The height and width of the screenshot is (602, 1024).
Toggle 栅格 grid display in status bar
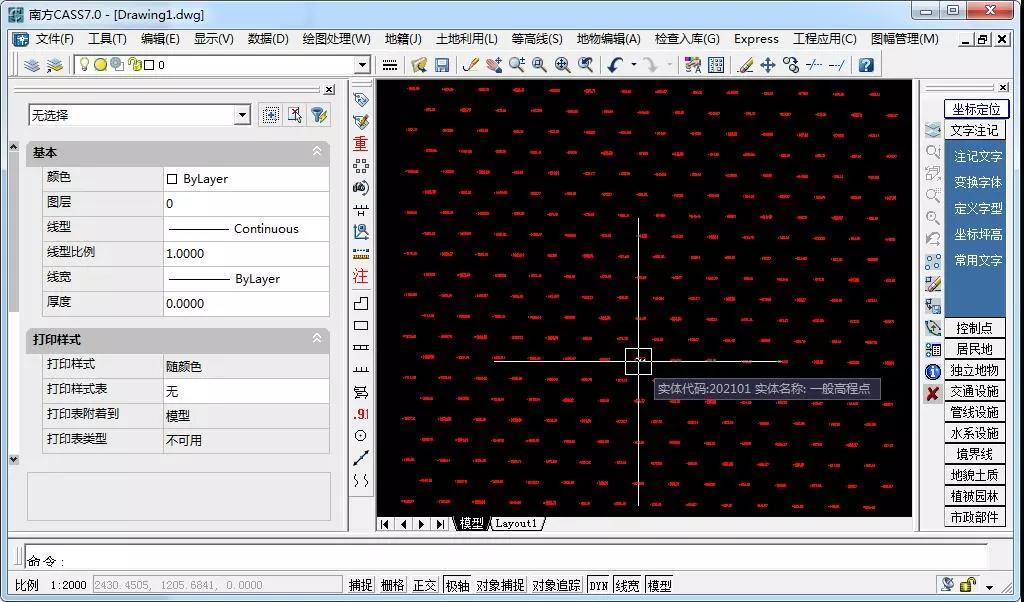[x=392, y=585]
